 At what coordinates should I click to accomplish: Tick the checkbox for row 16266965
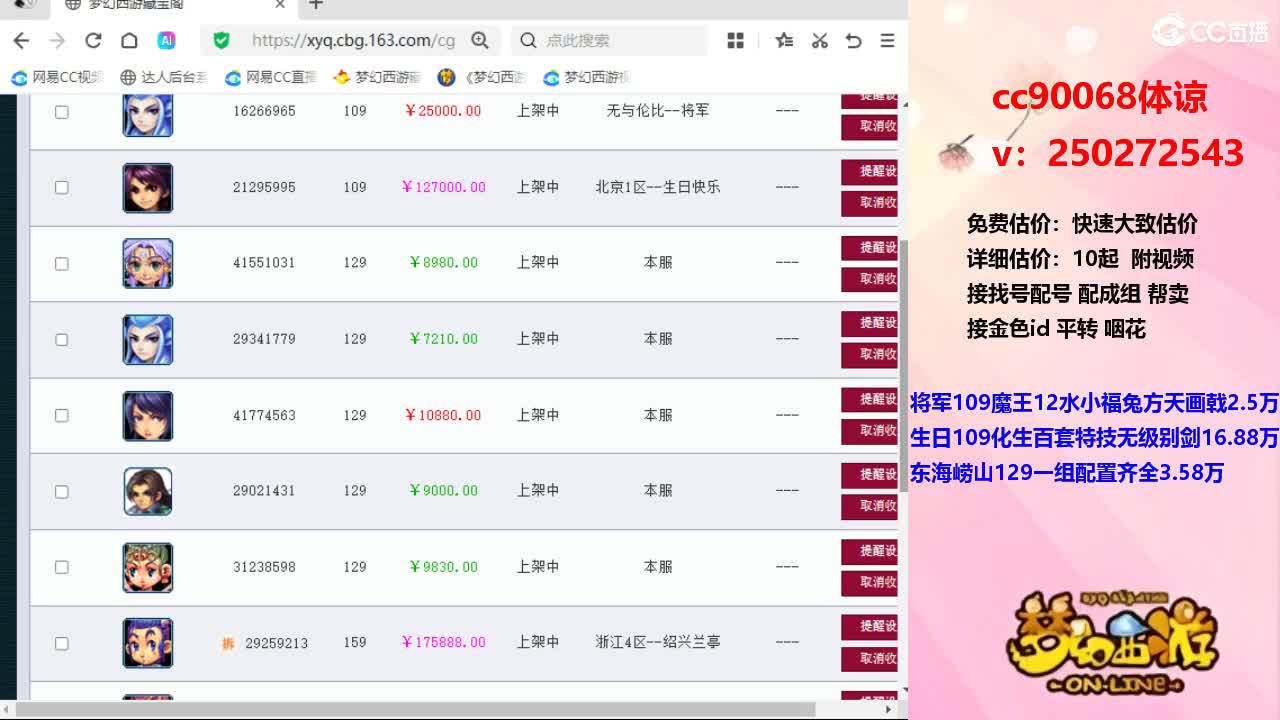[x=61, y=112]
